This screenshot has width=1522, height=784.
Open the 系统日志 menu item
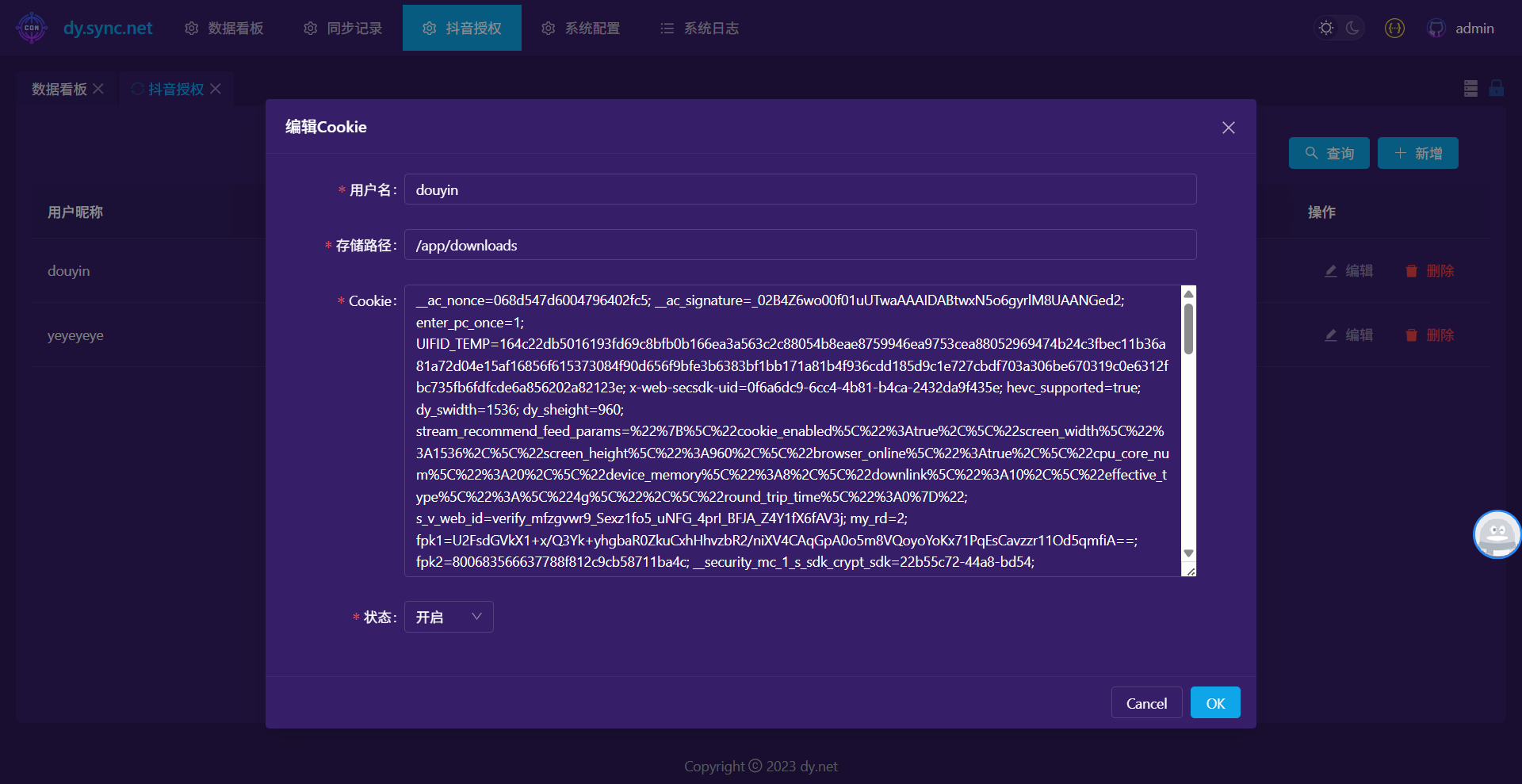tap(700, 28)
